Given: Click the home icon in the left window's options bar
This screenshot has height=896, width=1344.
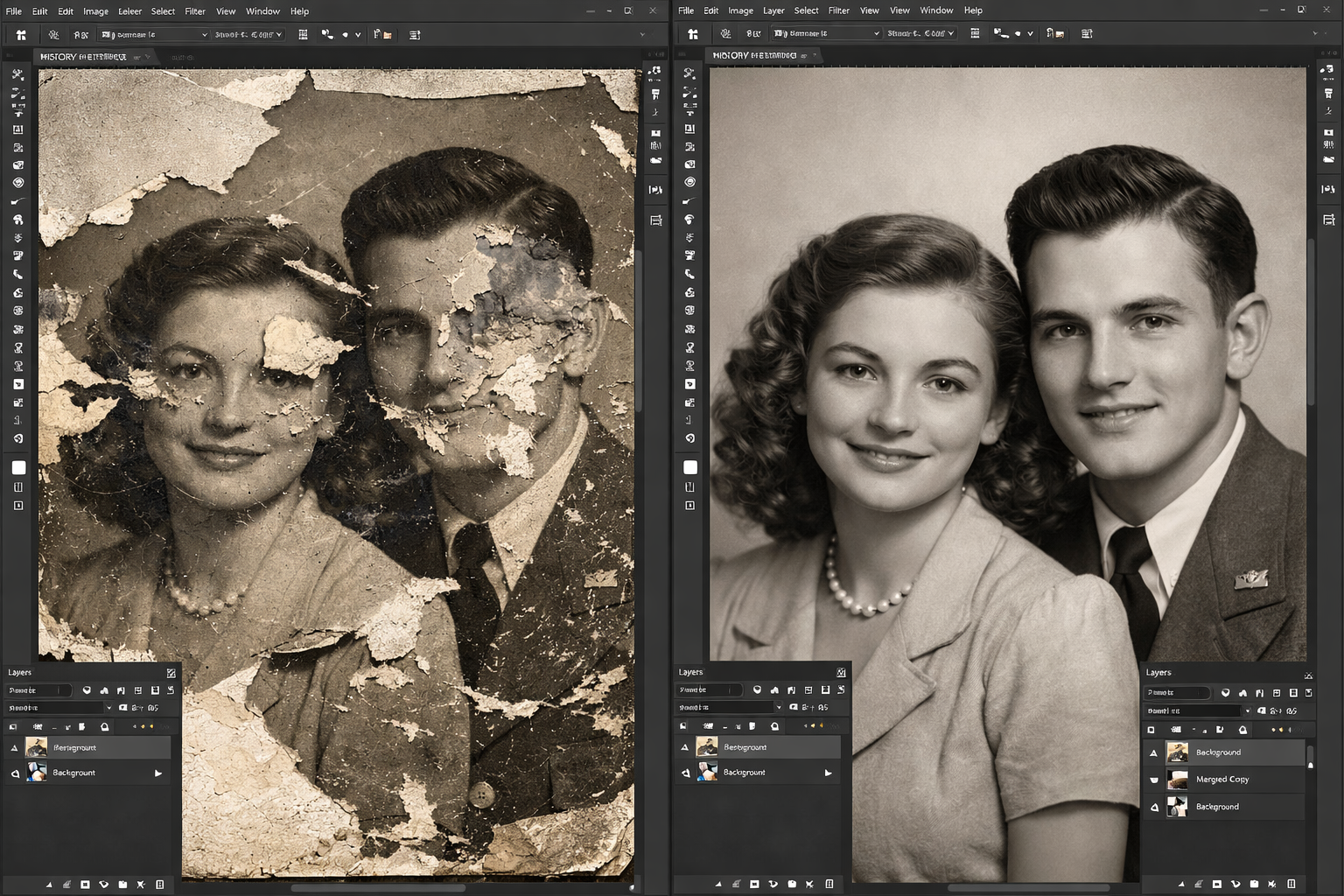Looking at the screenshot, I should [21, 35].
